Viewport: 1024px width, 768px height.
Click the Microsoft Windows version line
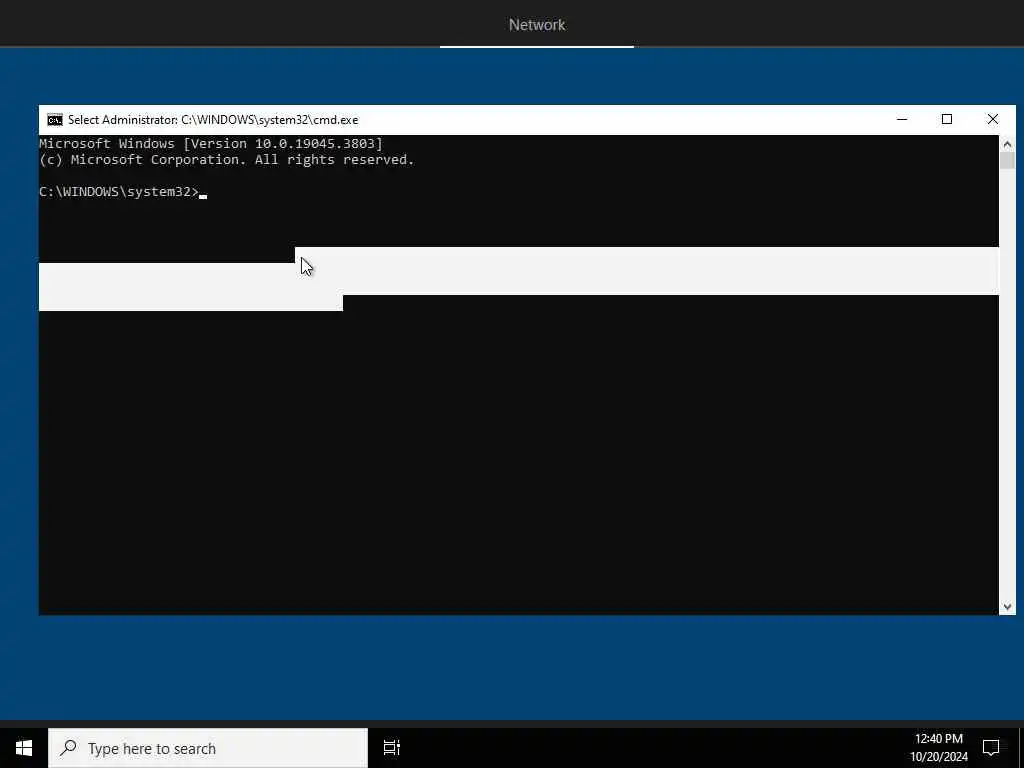pyautogui.click(x=211, y=143)
